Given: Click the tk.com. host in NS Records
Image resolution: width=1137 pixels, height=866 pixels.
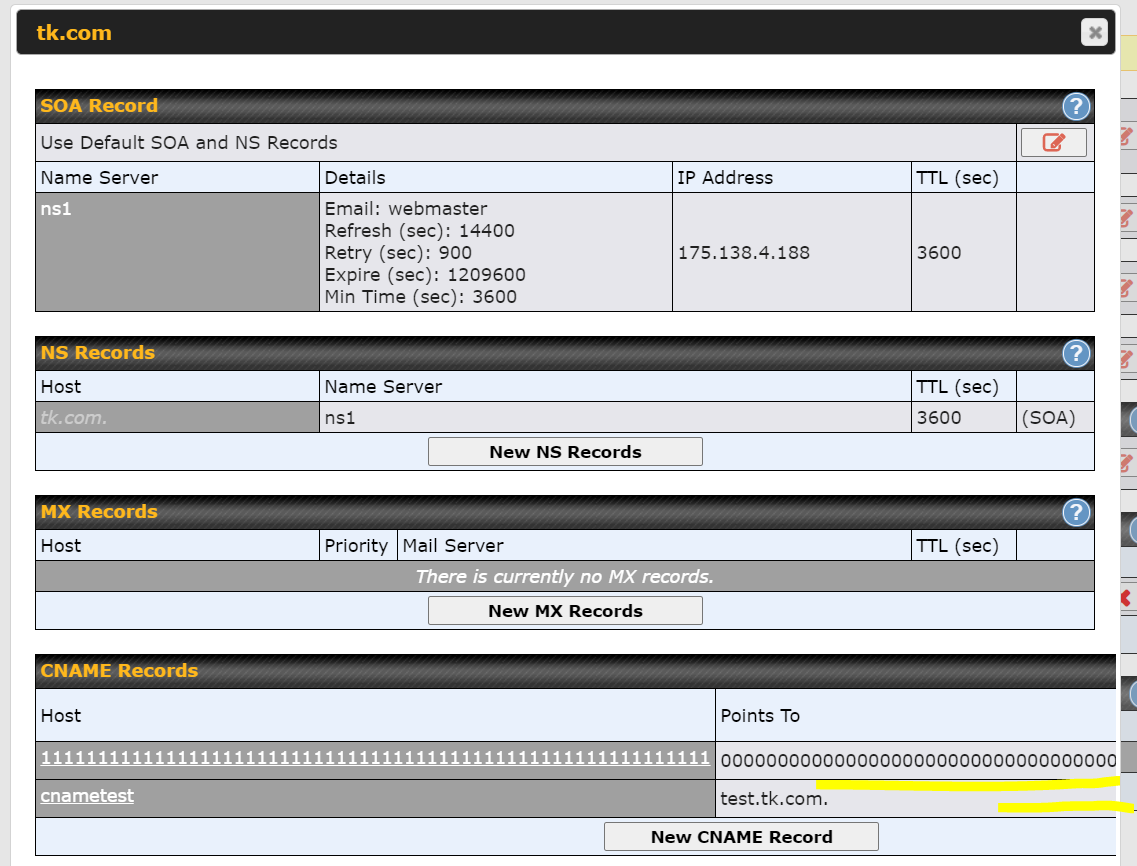Looking at the screenshot, I should [x=74, y=418].
